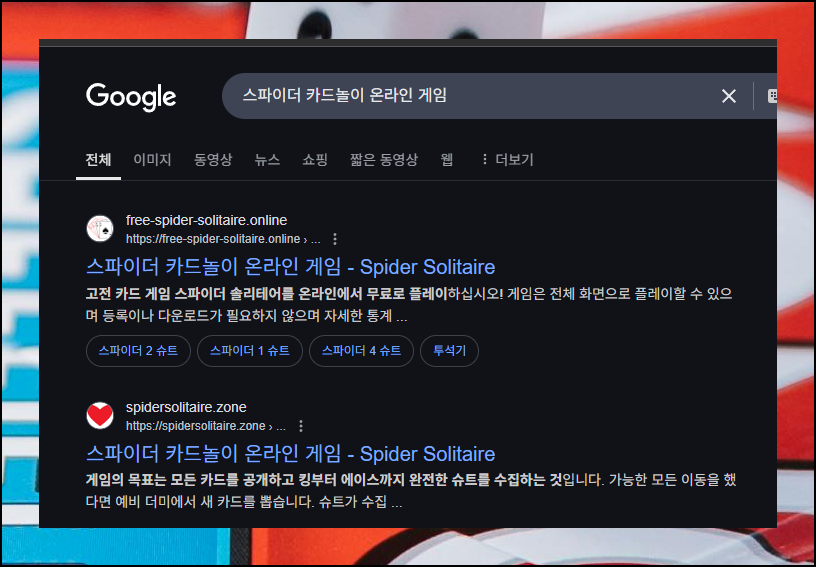816x567 pixels.
Task: Open the spidersolitaire.zone result title link
Action: [290, 454]
